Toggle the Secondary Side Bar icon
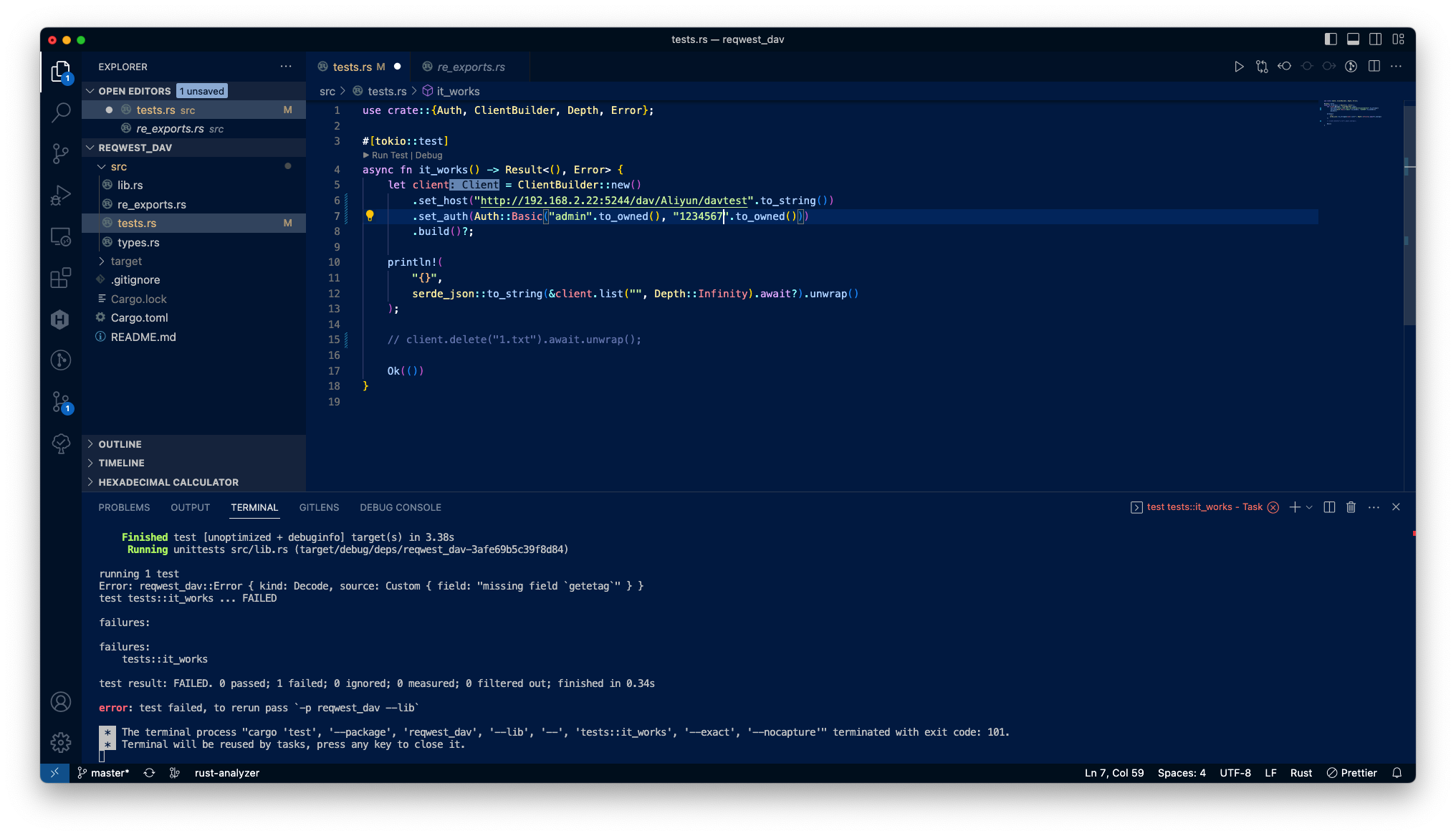 1376,39
